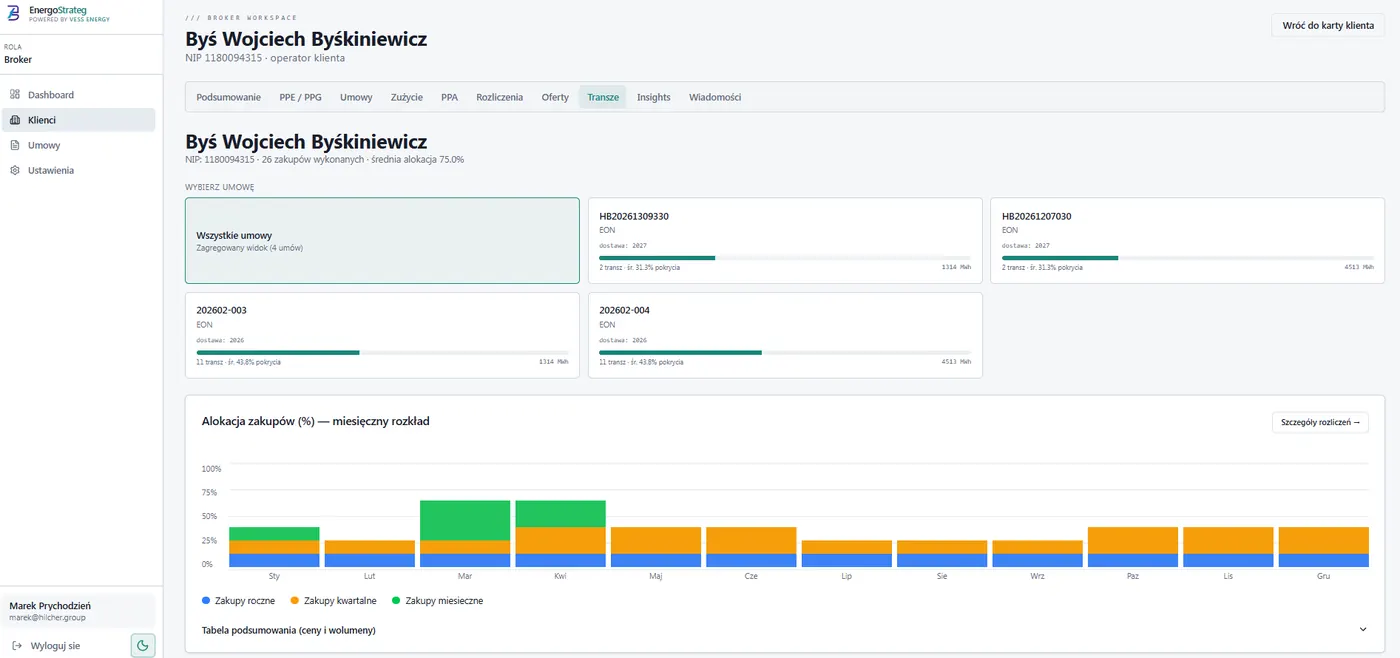Switch to the Zużycie tab
This screenshot has height=658, width=1400.
click(x=407, y=97)
